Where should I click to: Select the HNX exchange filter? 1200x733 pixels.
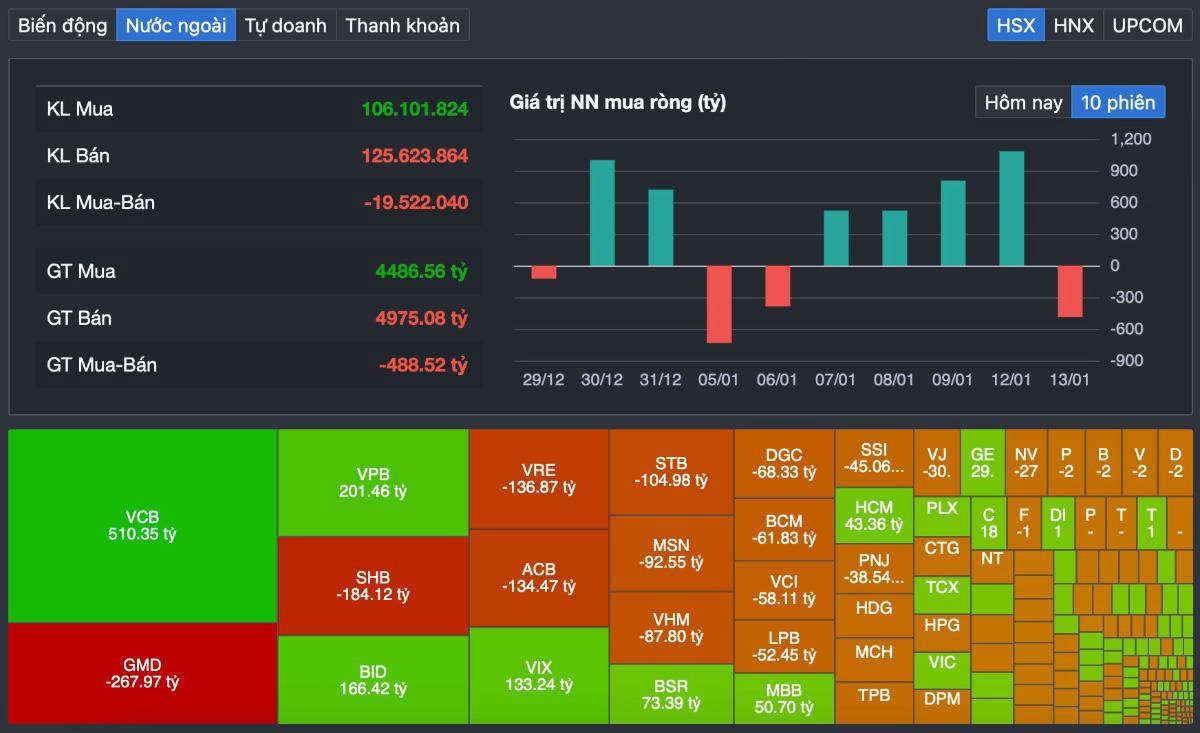click(x=1074, y=24)
